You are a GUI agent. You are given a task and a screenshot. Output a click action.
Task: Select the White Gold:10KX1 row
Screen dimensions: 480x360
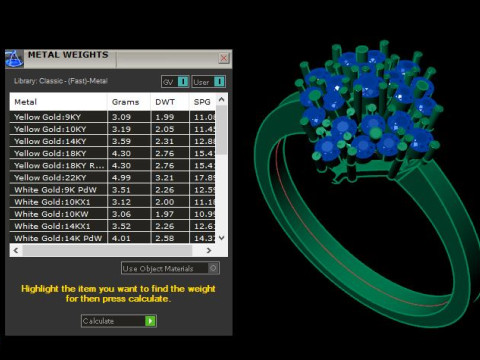coord(113,202)
